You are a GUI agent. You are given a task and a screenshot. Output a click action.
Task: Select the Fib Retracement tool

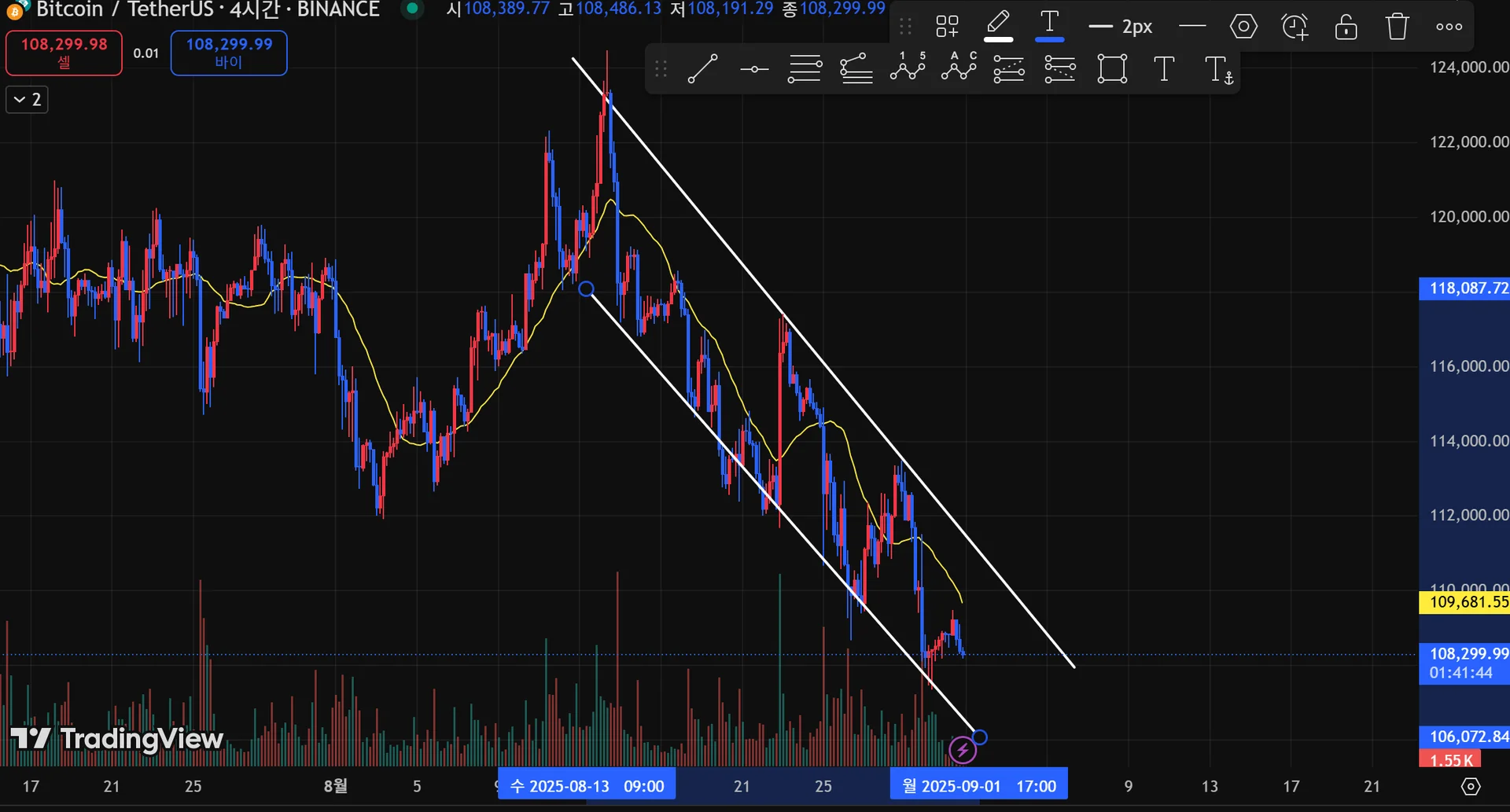(x=1009, y=69)
